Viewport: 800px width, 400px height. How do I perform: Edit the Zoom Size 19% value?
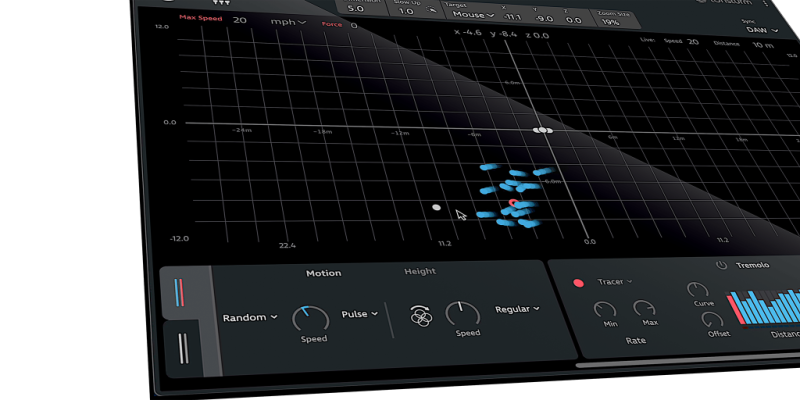(611, 22)
